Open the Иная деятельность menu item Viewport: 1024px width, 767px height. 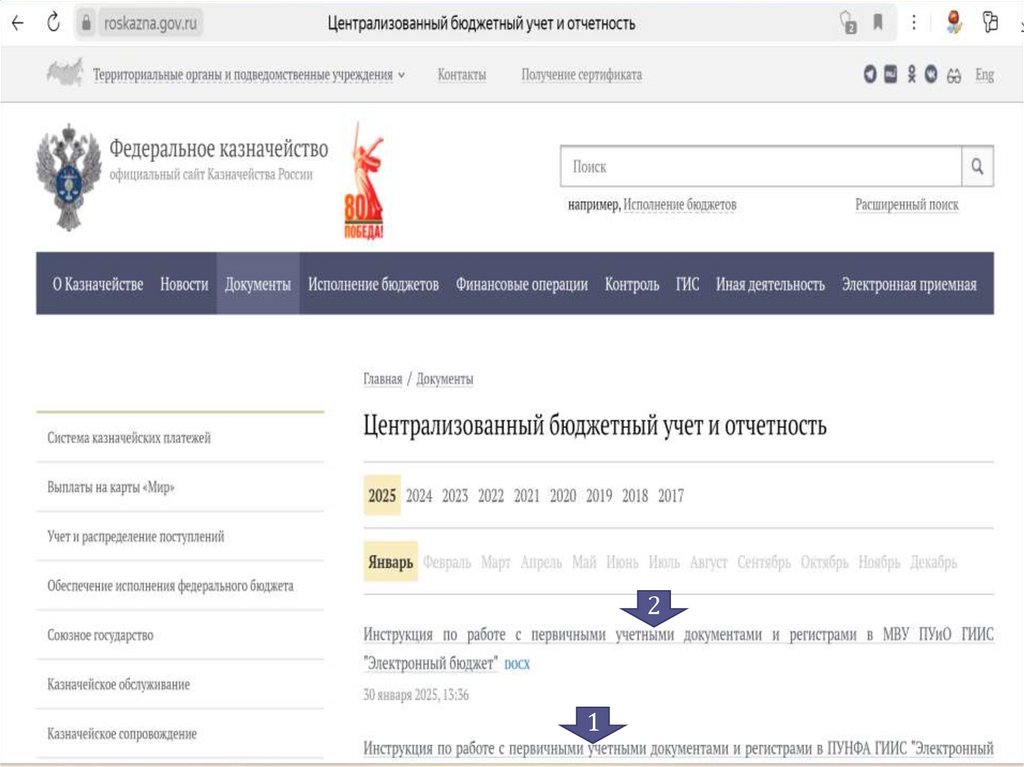pyautogui.click(x=770, y=284)
